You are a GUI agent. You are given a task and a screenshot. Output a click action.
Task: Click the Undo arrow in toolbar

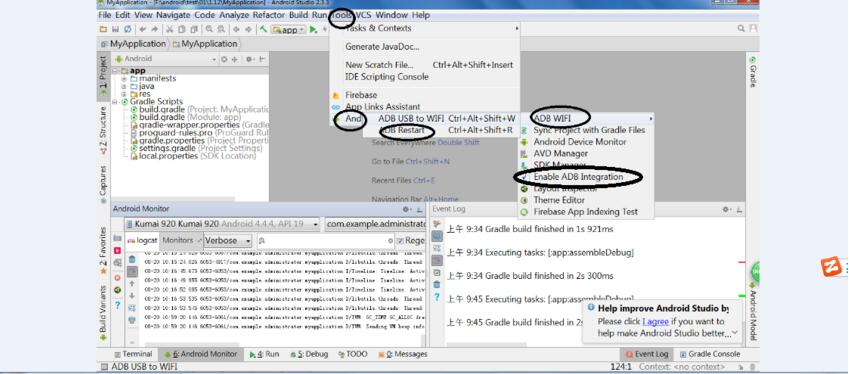click(143, 29)
